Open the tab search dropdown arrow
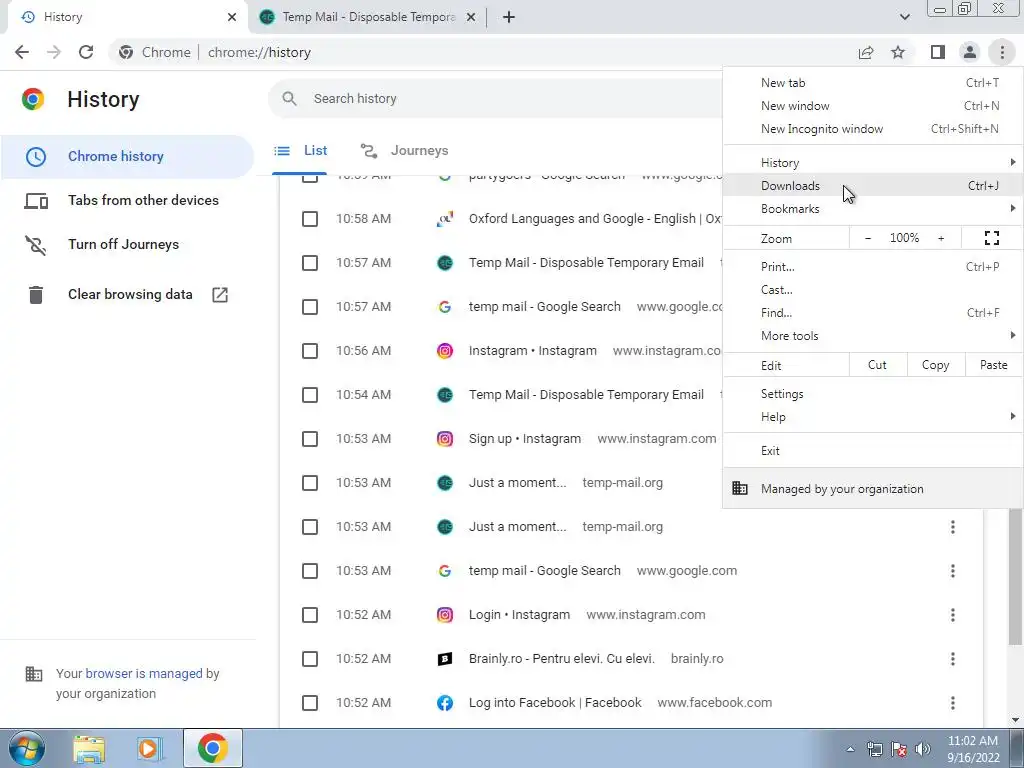 click(x=904, y=17)
